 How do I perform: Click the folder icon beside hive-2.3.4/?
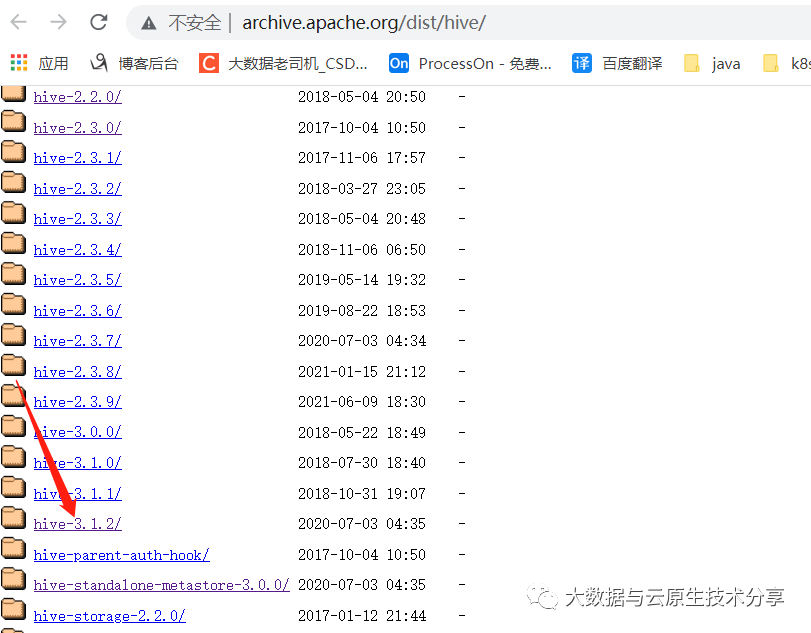[13, 244]
